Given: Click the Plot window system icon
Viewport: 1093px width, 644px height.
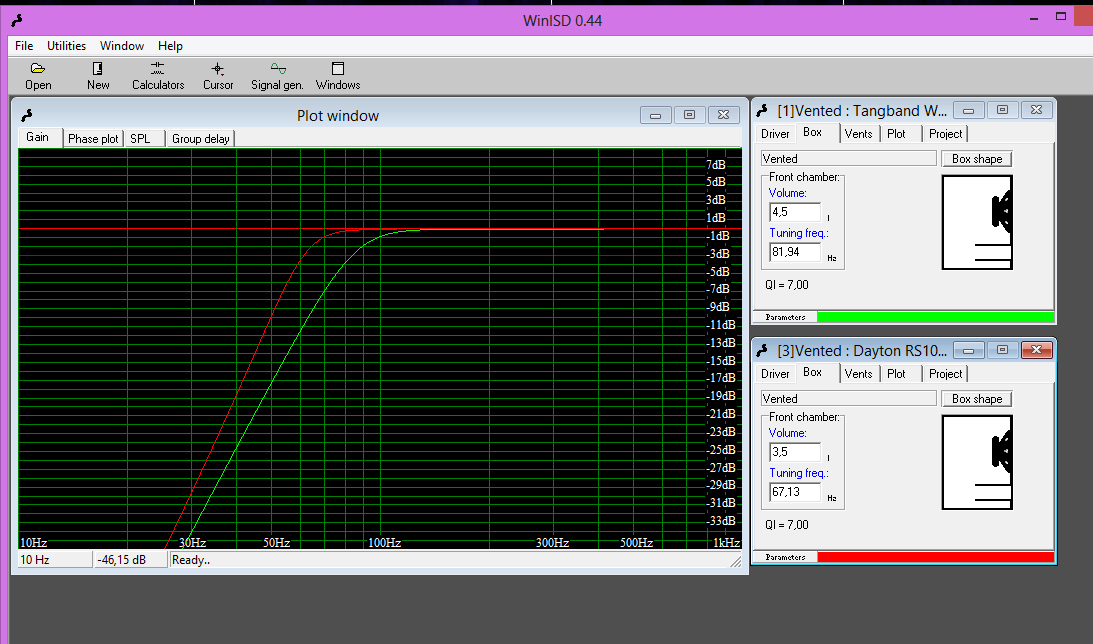Looking at the screenshot, I should (x=26, y=116).
